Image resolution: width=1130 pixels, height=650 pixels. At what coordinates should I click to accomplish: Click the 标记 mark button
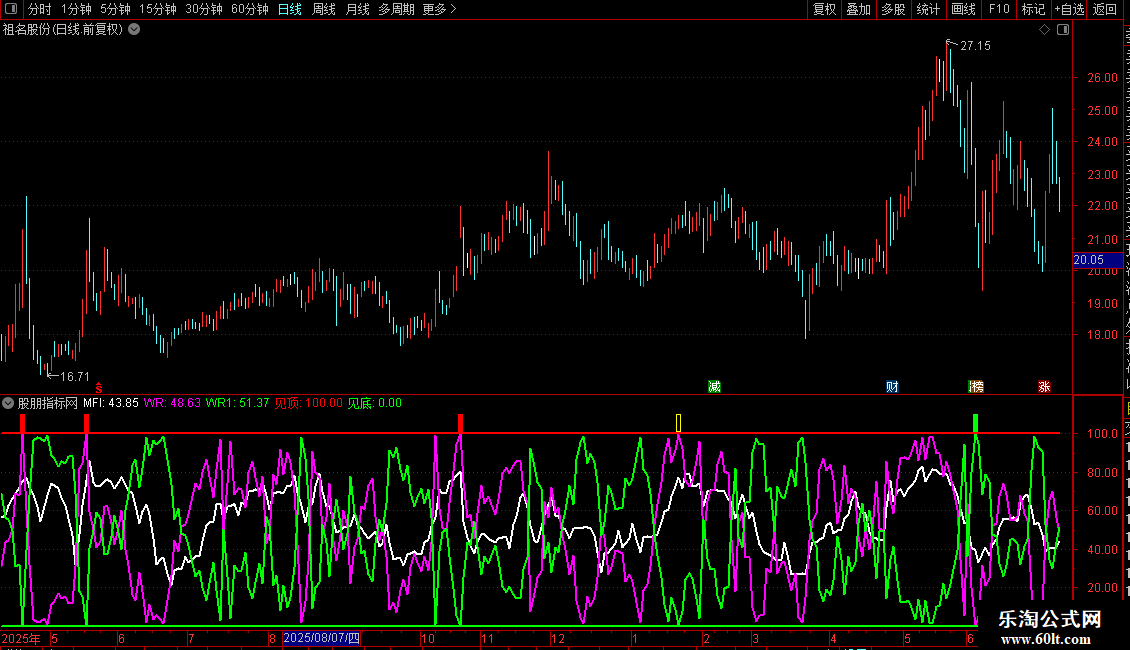[1033, 9]
